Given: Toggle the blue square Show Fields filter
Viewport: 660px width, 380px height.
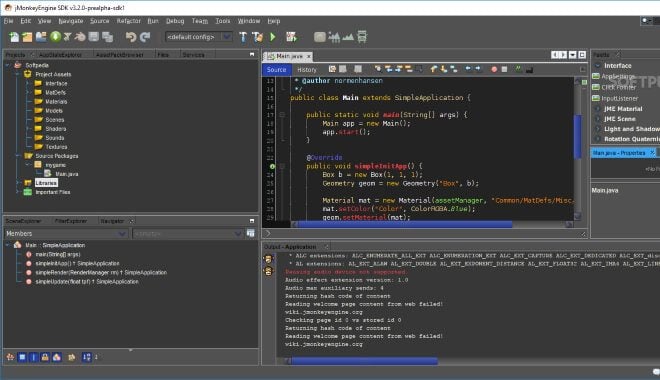Looking at the screenshot, I should [22, 357].
